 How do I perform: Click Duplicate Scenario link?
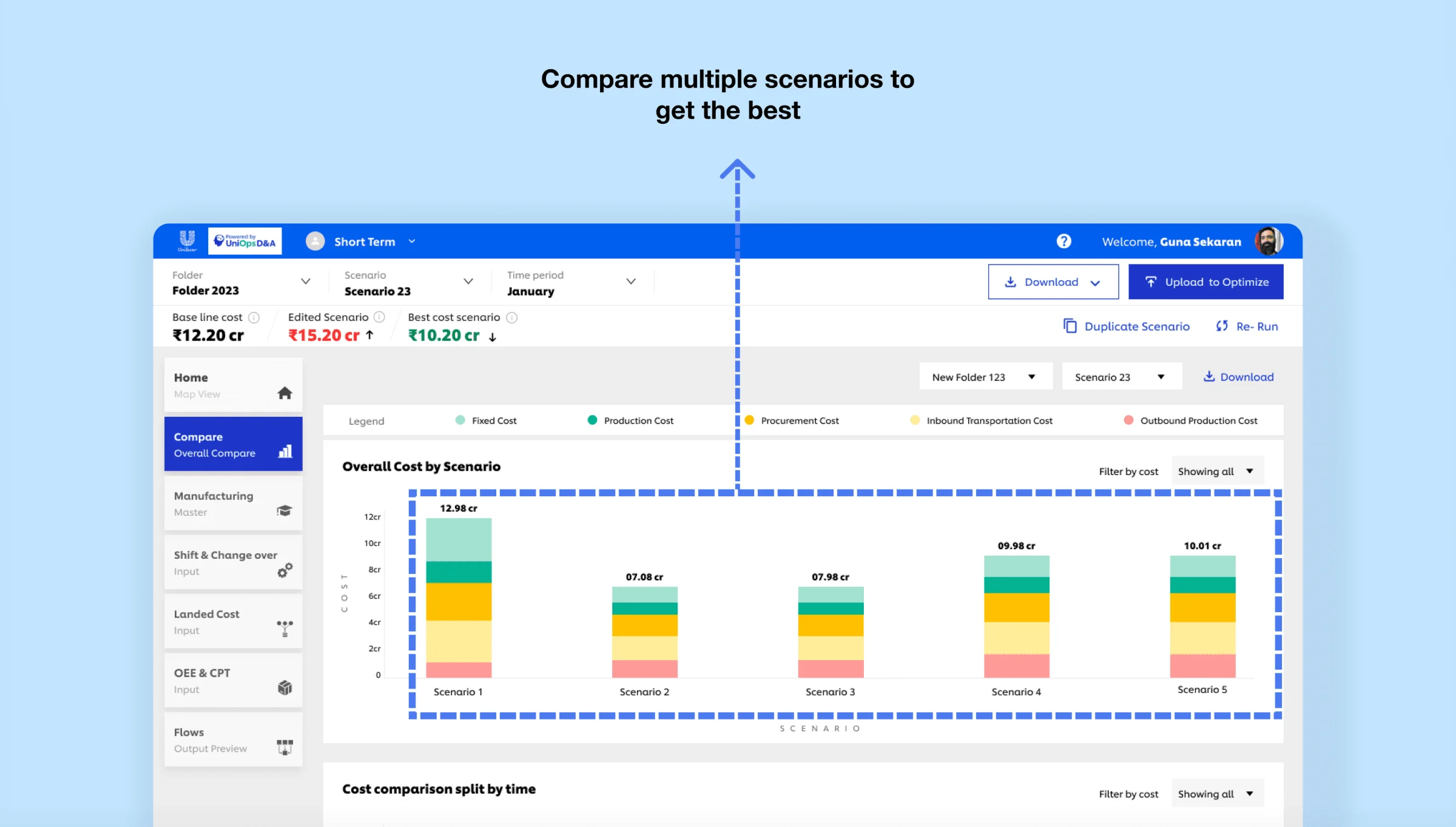(x=1126, y=326)
